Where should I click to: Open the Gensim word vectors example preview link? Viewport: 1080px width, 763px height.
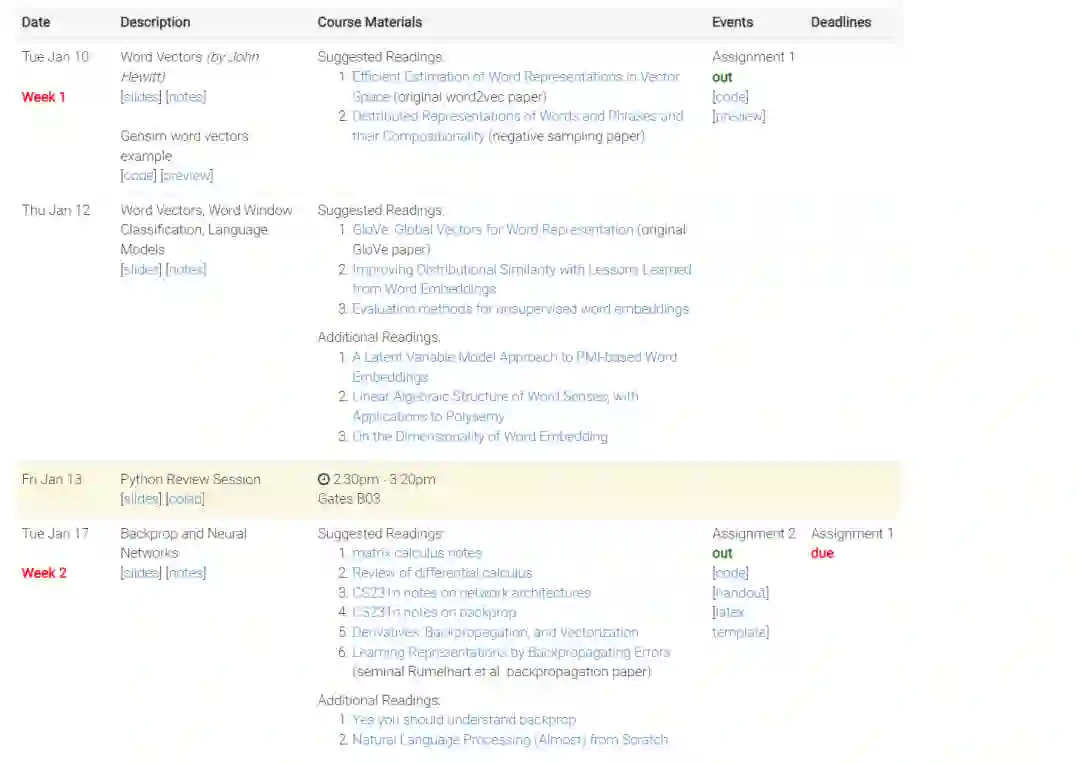click(187, 176)
